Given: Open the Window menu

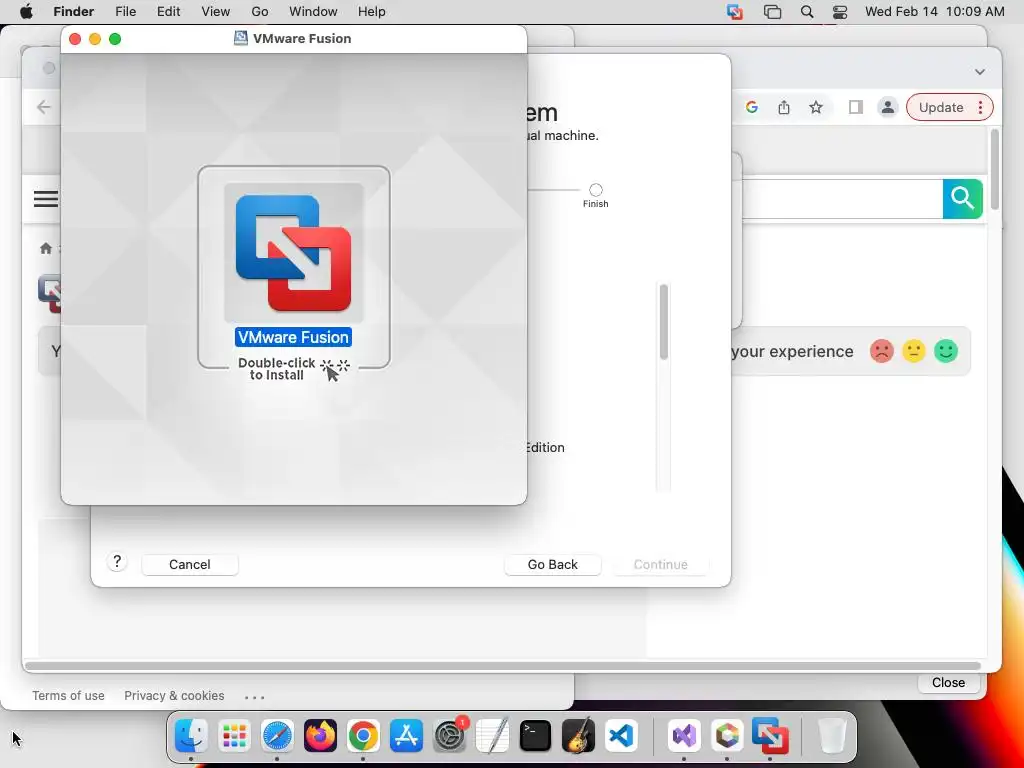Looking at the screenshot, I should [x=313, y=12].
